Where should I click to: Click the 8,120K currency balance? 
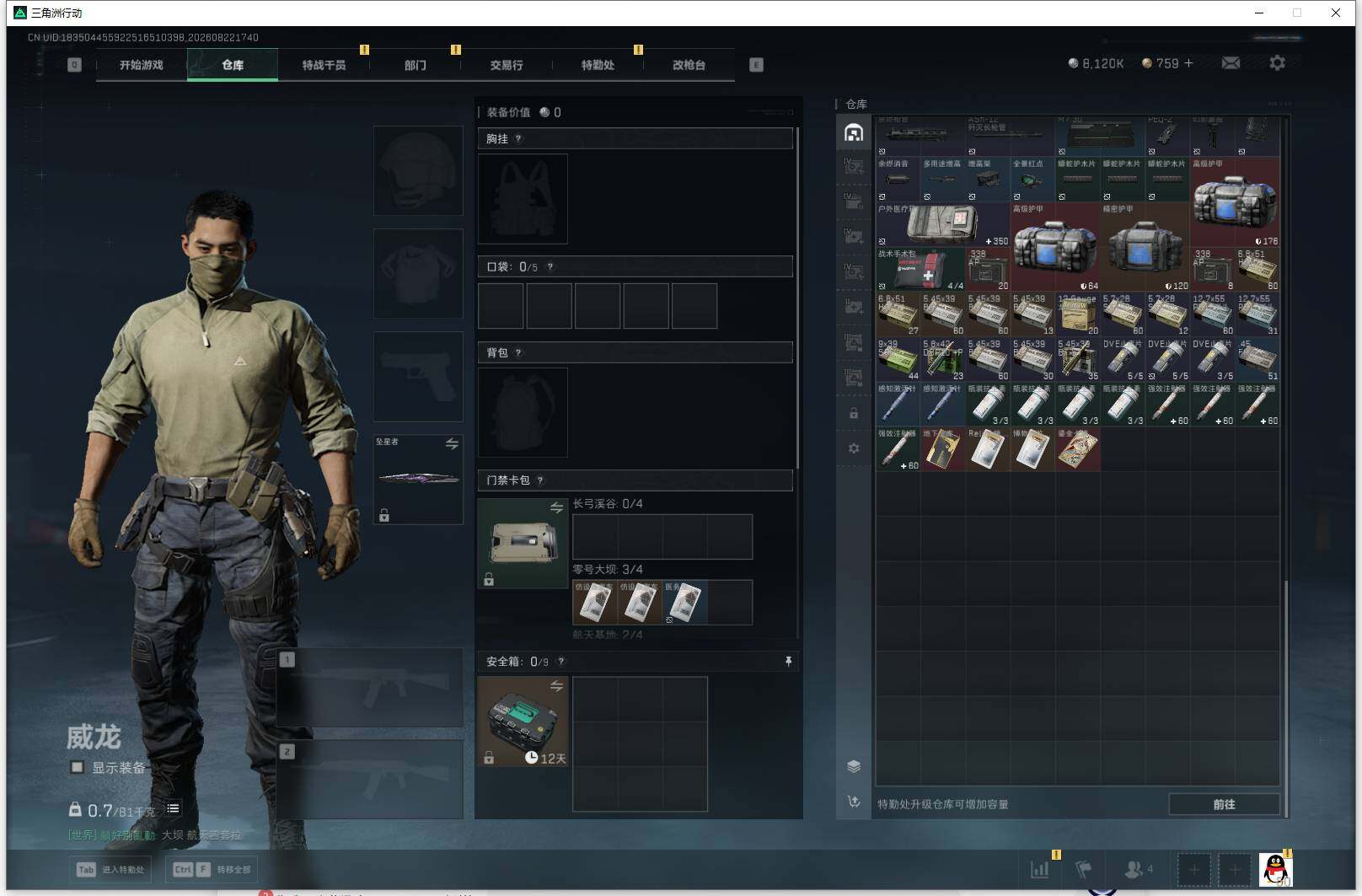(1096, 63)
